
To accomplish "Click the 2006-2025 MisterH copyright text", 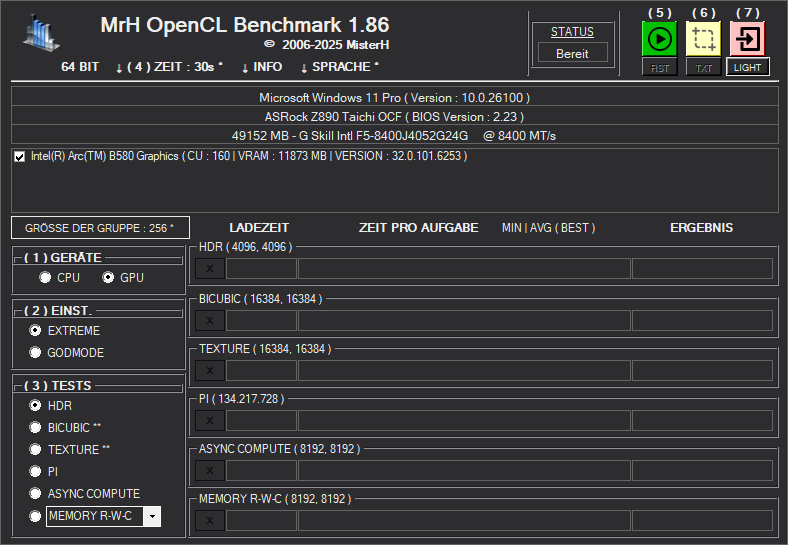I will click(327, 45).
